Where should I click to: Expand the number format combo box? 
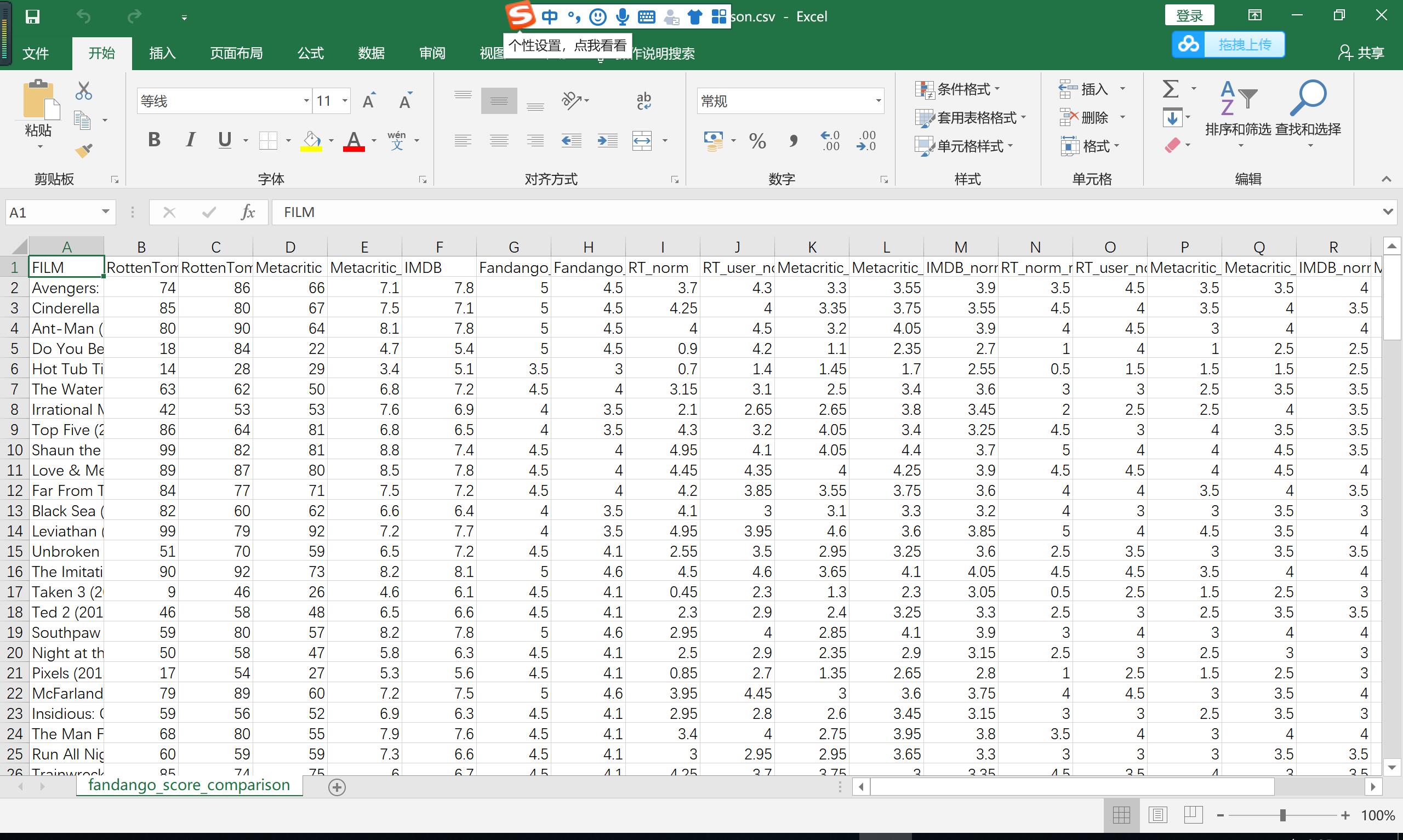pyautogui.click(x=878, y=101)
